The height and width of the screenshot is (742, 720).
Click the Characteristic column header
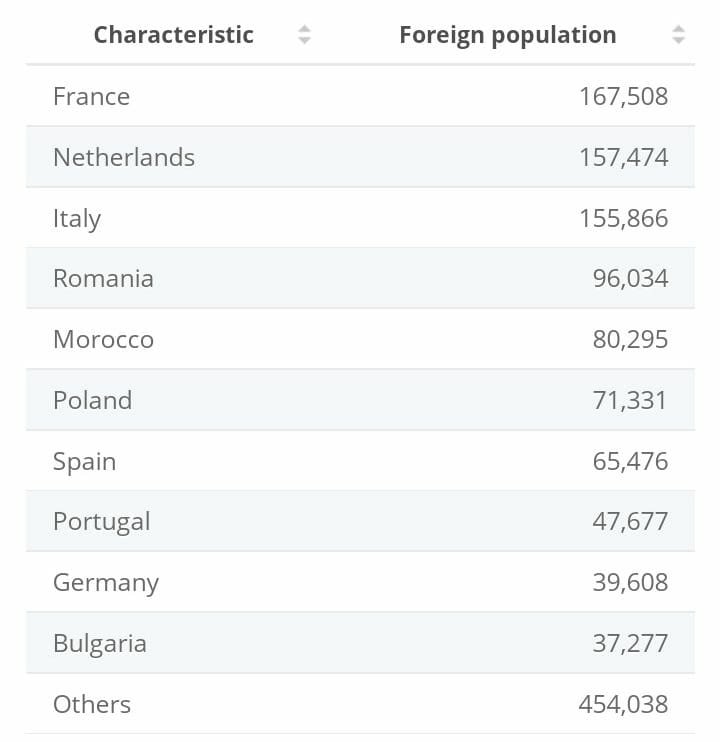173,35
